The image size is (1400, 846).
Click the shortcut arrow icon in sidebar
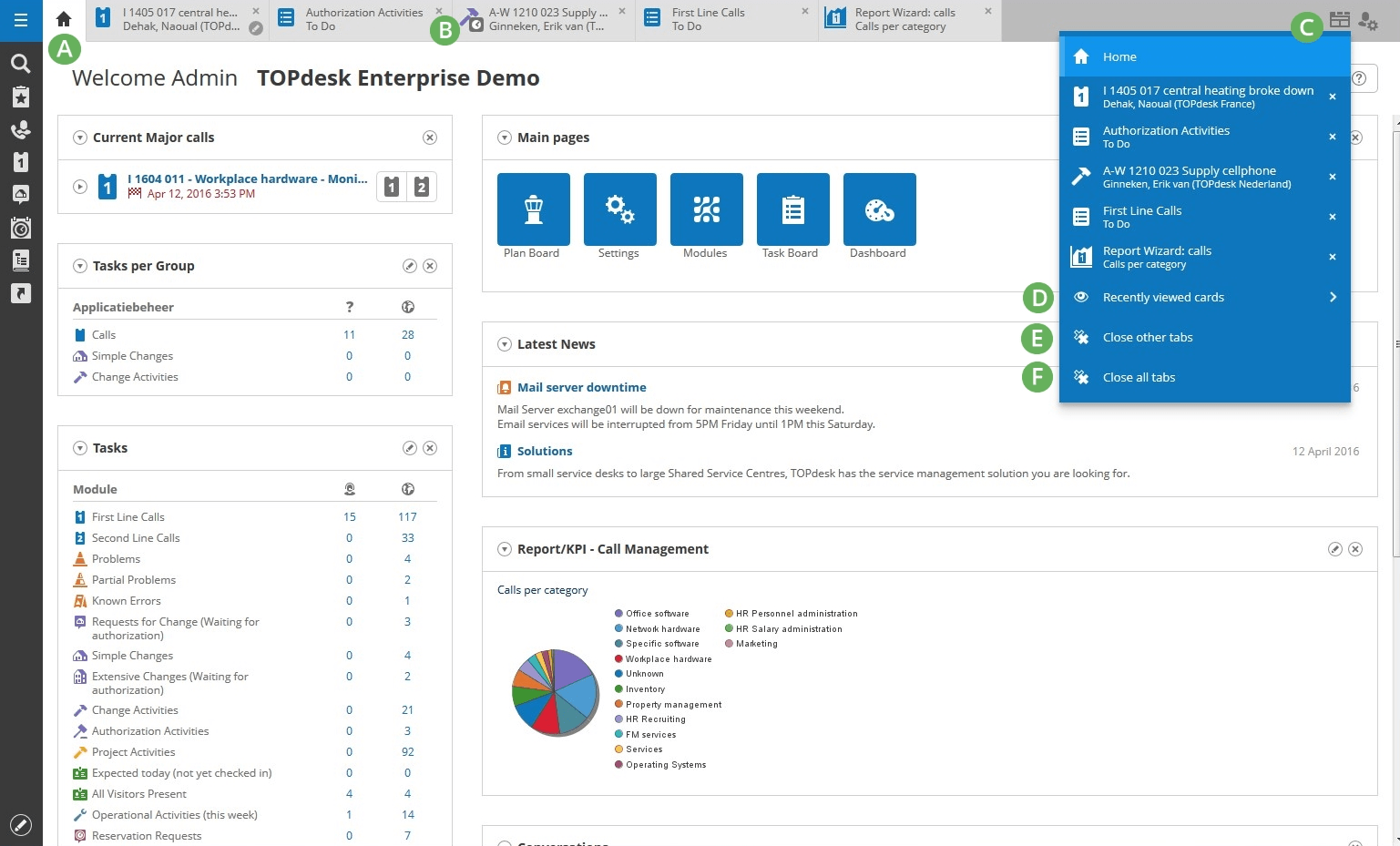[20, 293]
